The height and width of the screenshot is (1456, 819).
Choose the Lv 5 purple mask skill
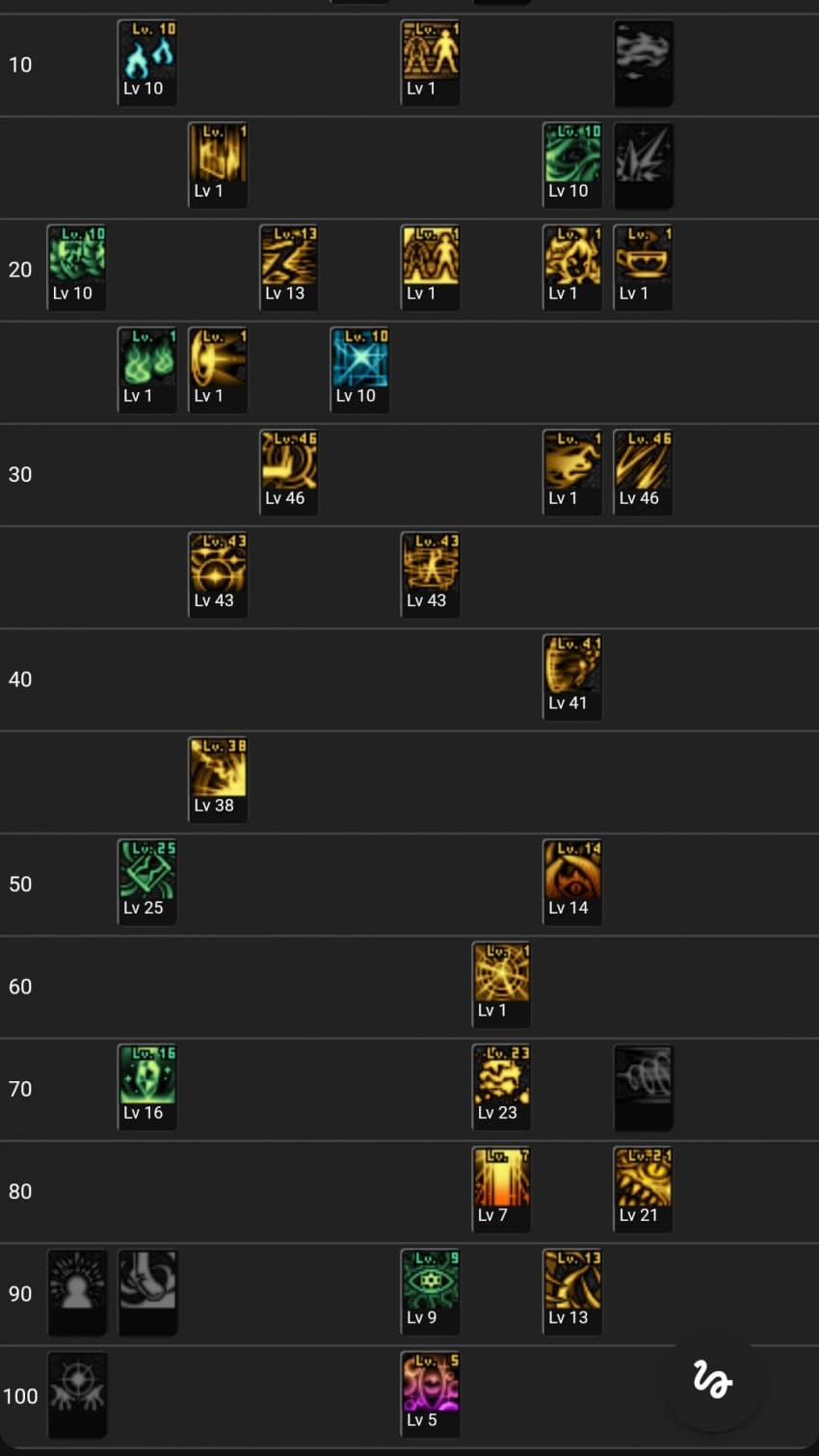[430, 1394]
